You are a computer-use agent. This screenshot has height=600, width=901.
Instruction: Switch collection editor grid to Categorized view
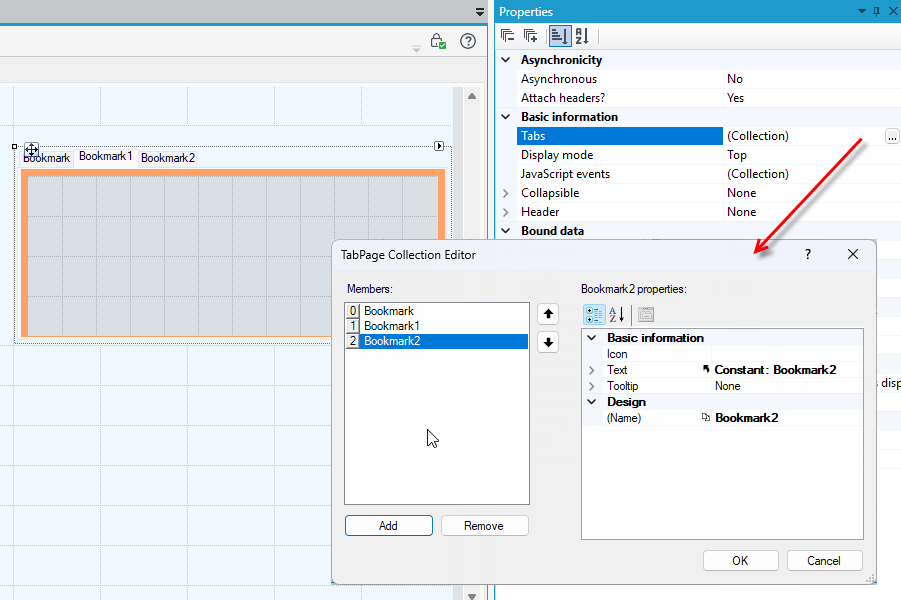click(594, 314)
